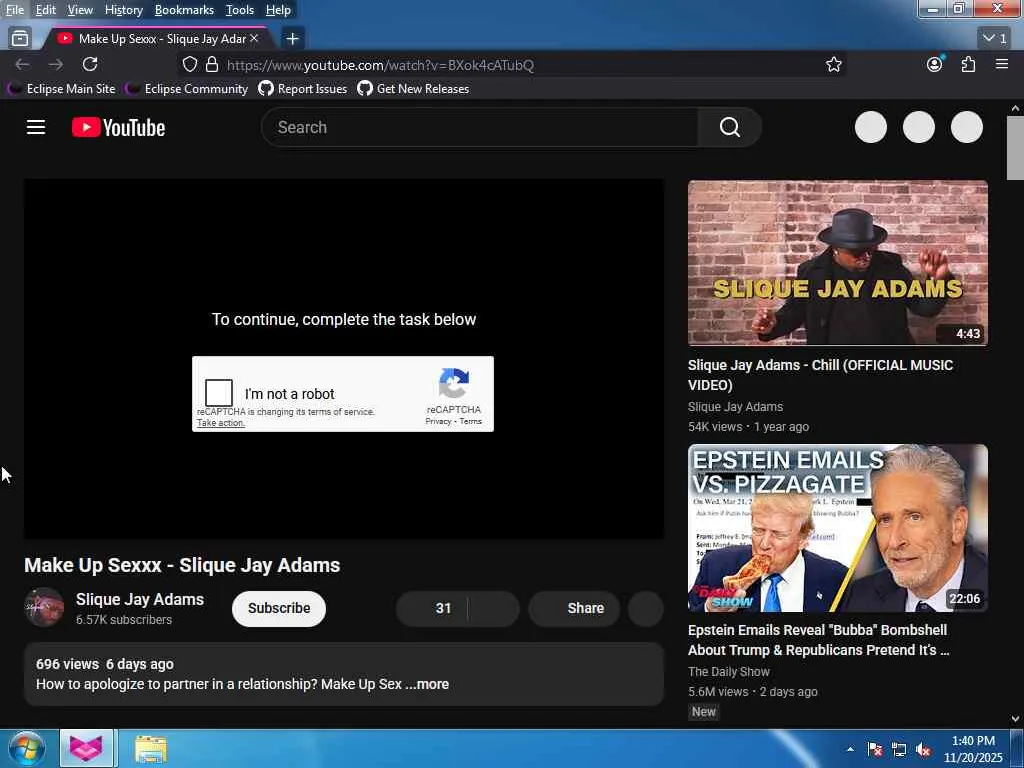Open Epstein Emails vs Pizzagate thumbnail

(x=837, y=528)
